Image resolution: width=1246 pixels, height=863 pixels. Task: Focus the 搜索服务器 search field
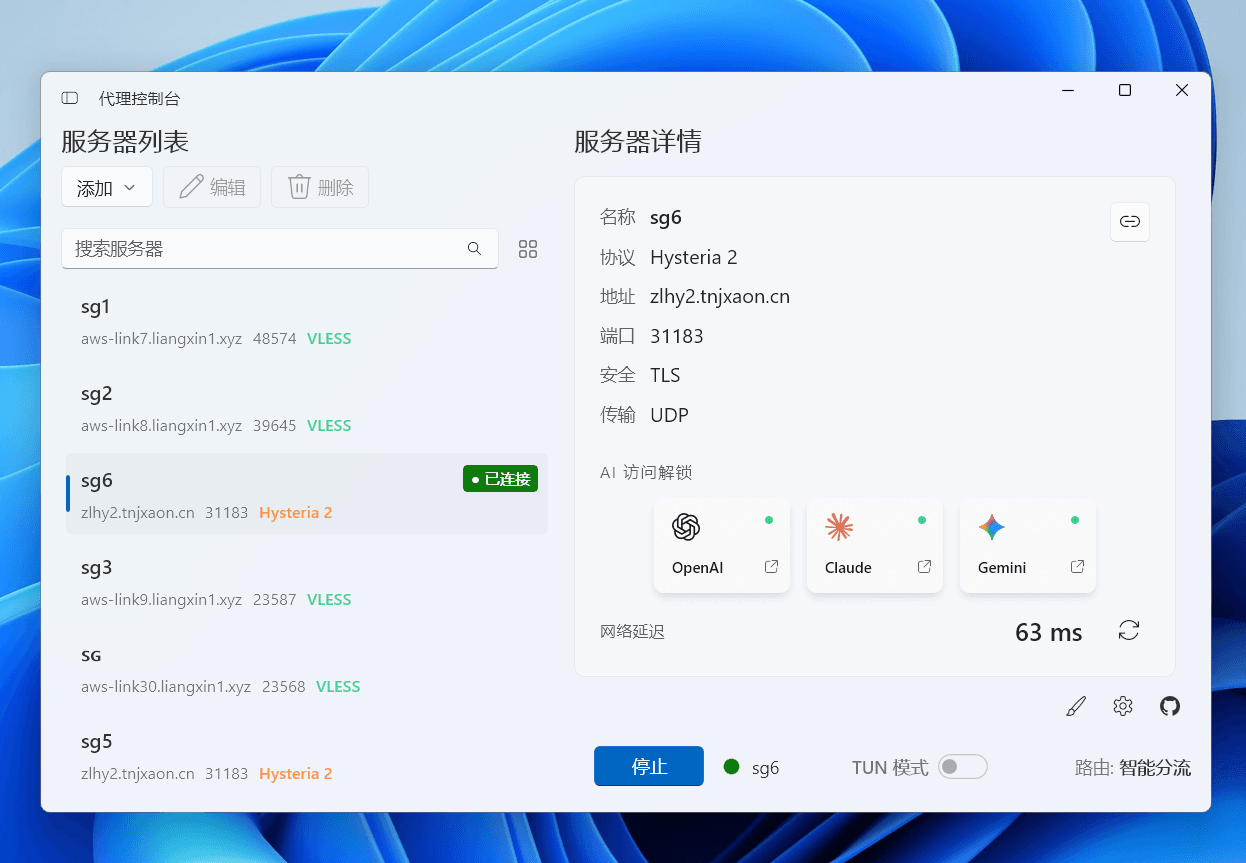point(280,249)
